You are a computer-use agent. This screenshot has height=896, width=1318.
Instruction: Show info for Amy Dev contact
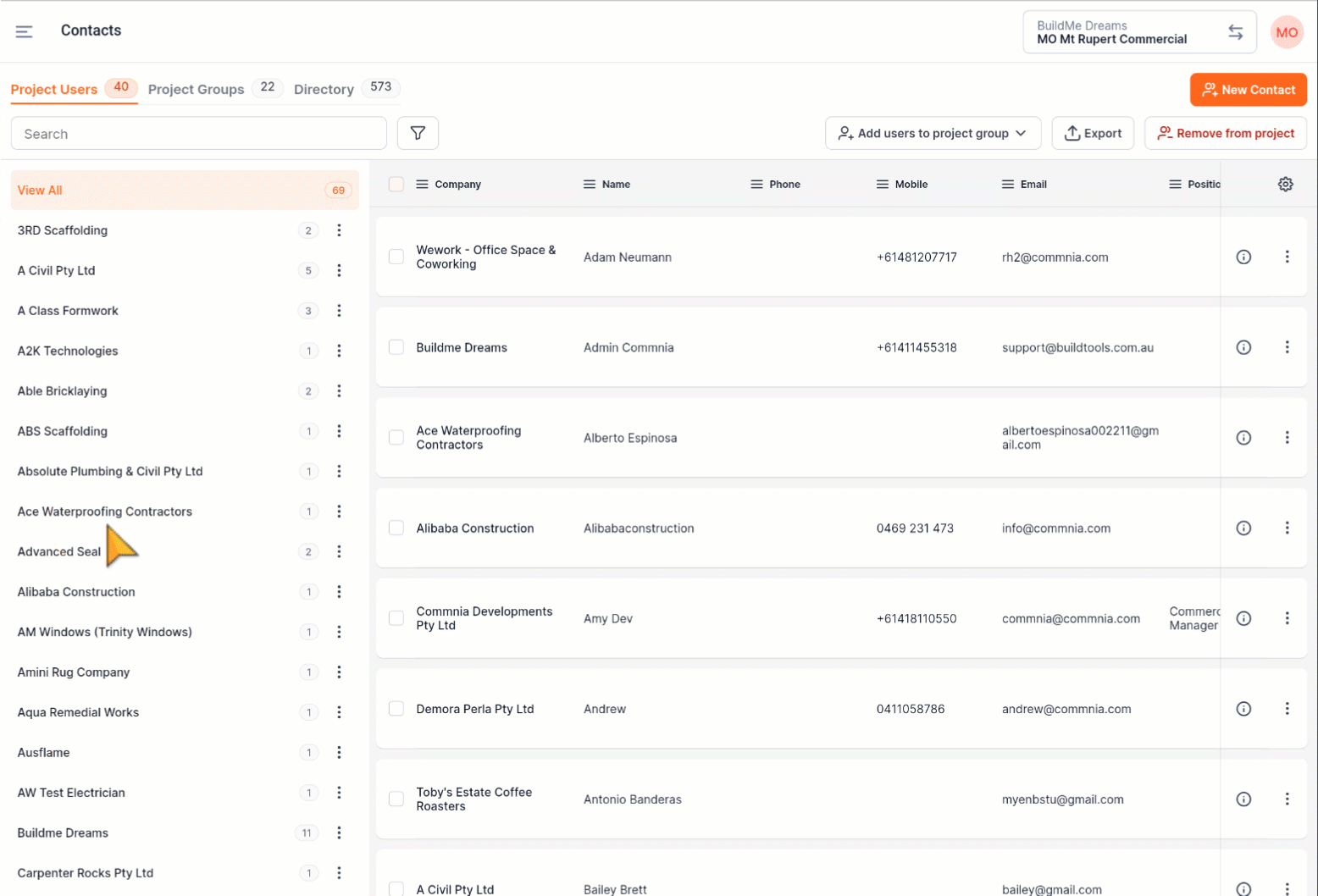point(1243,618)
